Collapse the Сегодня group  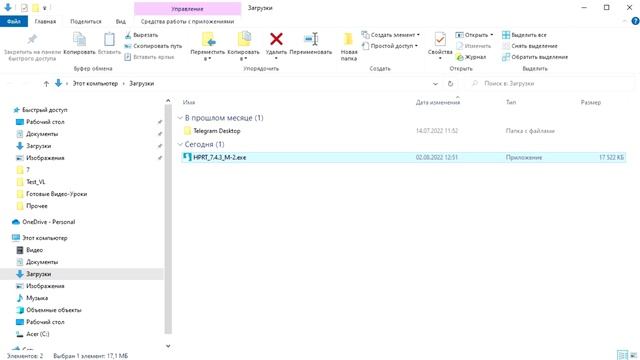(180, 144)
